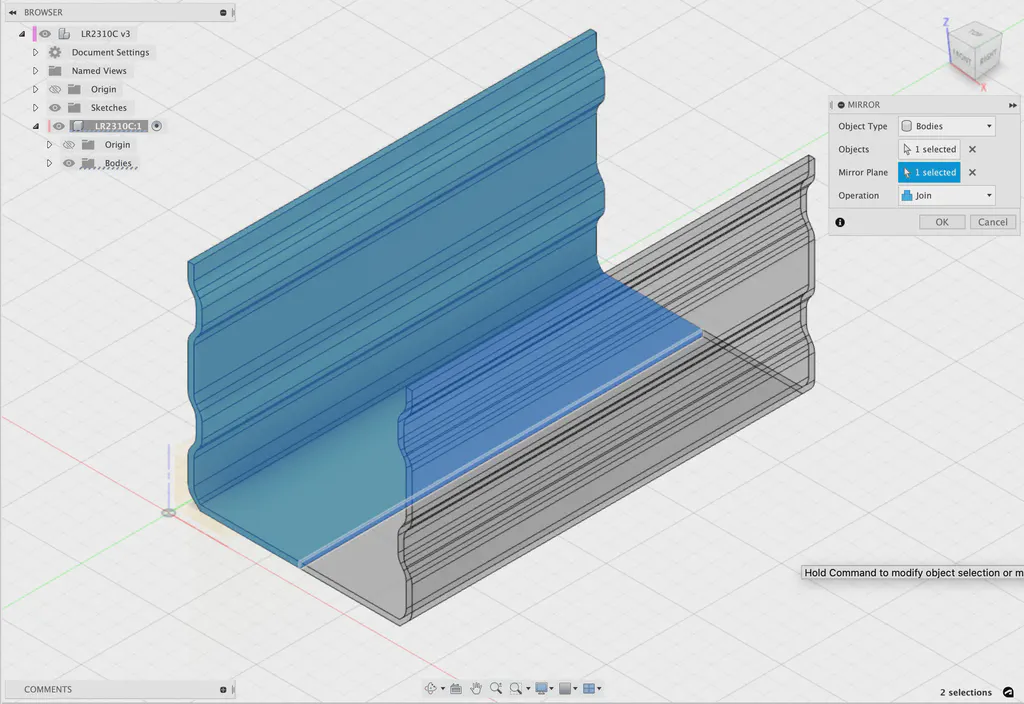Select the Objects 1 selected field
The height and width of the screenshot is (704, 1024).
point(929,150)
